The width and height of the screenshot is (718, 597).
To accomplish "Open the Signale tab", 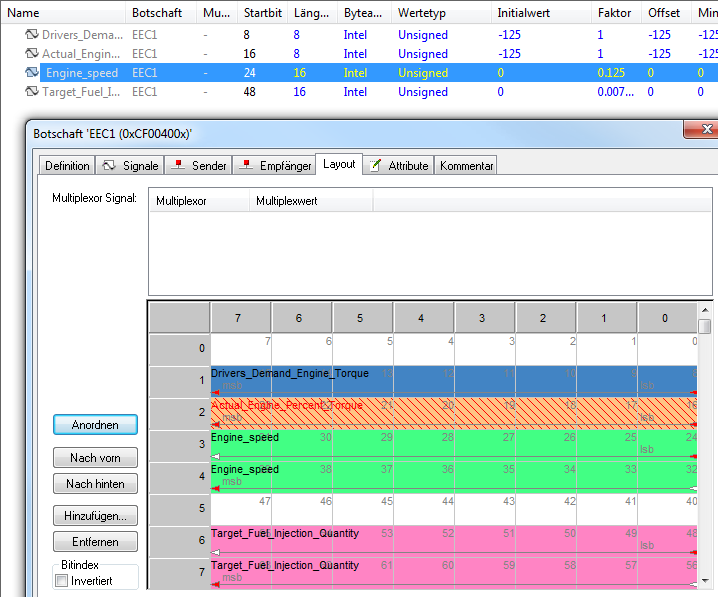I will pyautogui.click(x=131, y=166).
